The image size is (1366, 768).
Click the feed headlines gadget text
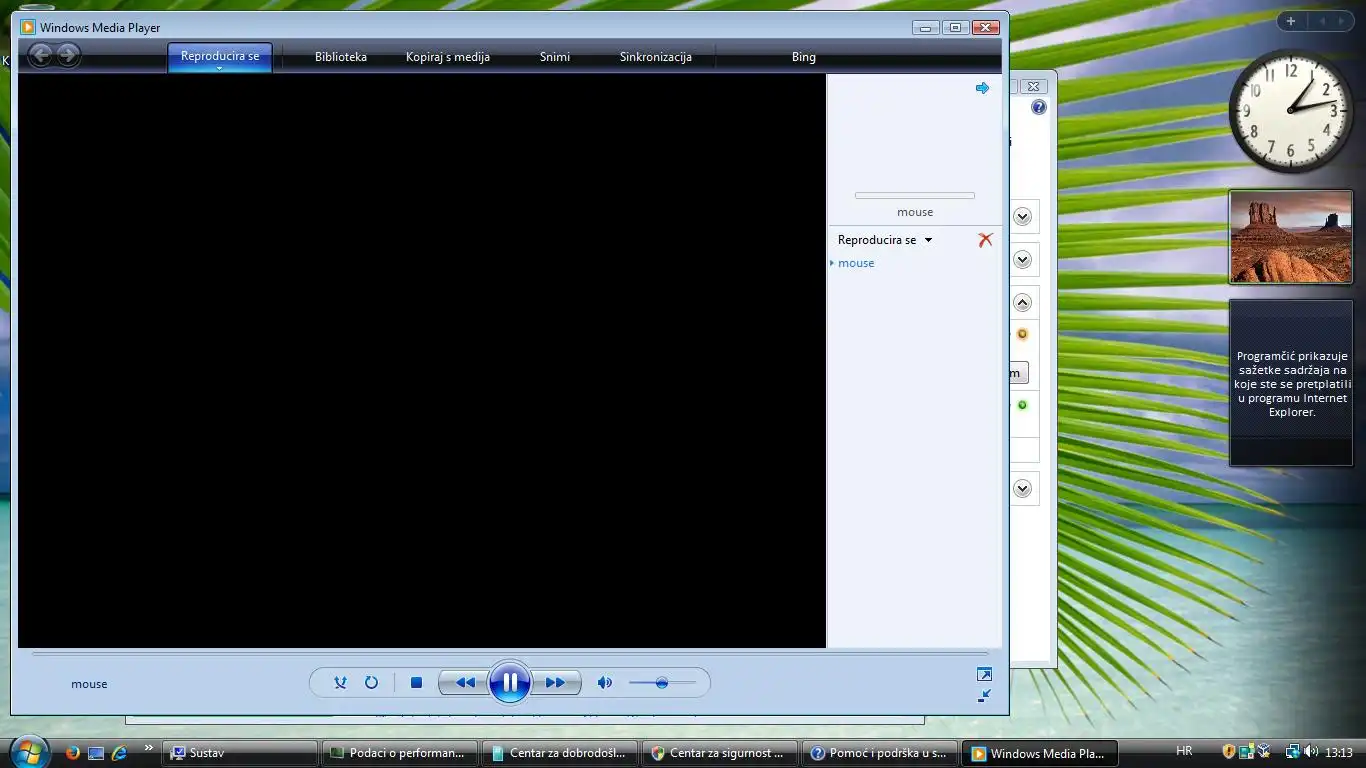coord(1291,384)
